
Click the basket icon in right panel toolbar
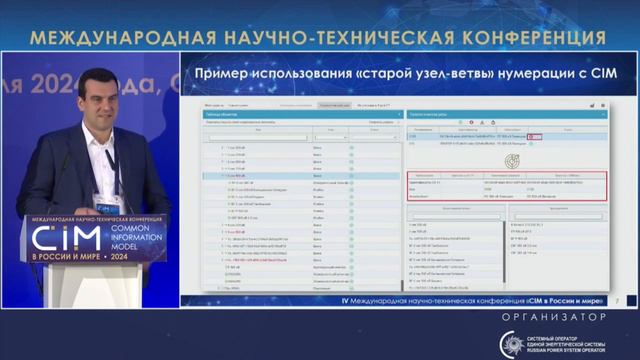coord(493,122)
